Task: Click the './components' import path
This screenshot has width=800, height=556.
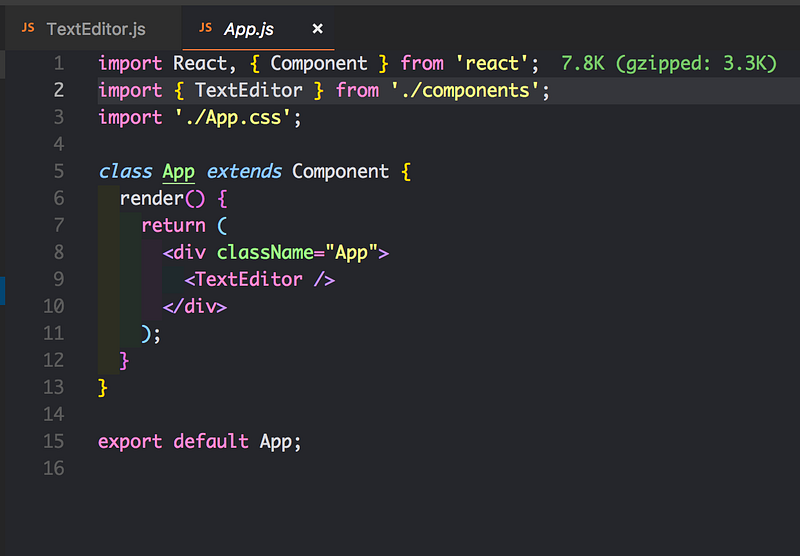Action: click(x=465, y=91)
